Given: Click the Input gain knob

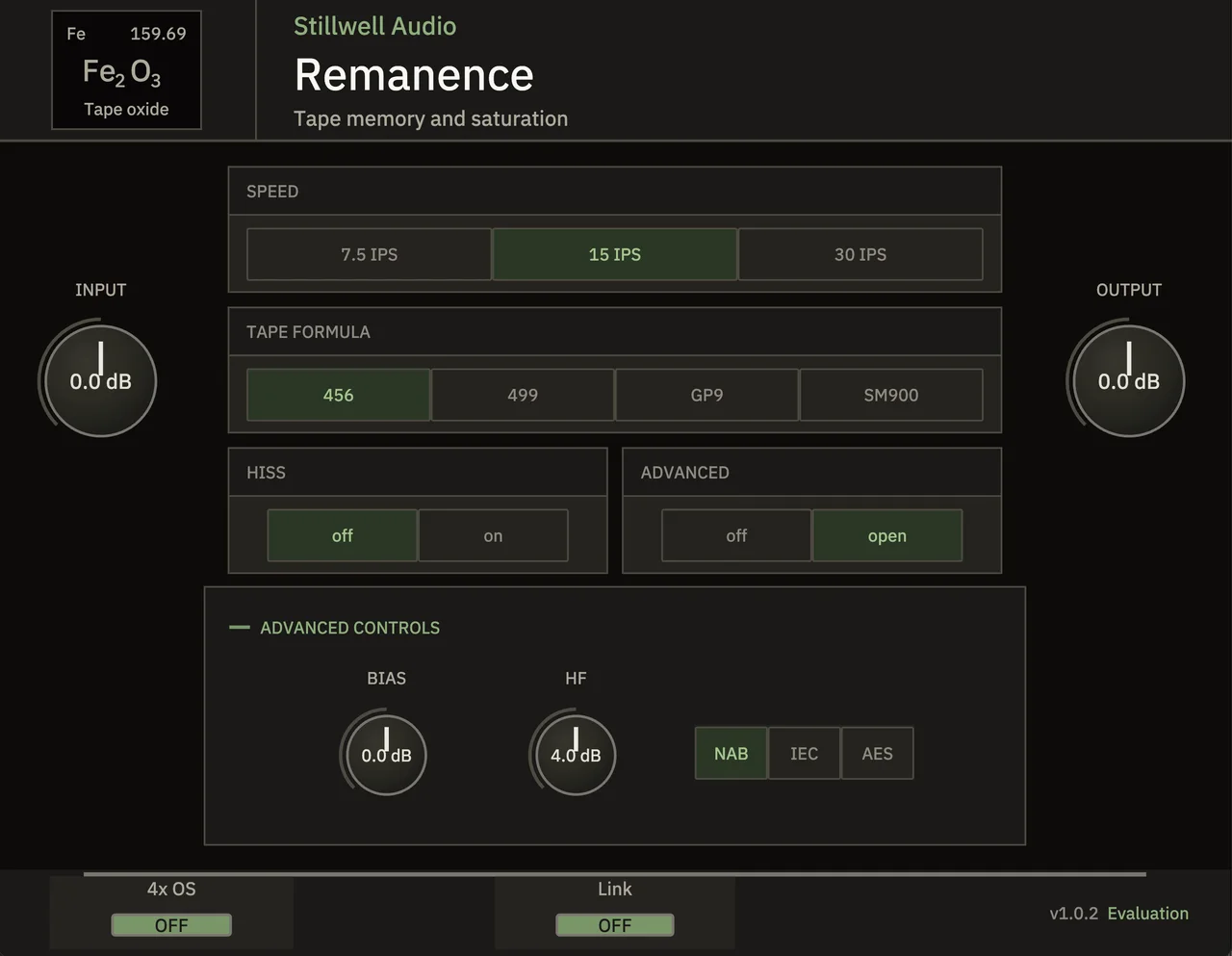Looking at the screenshot, I should coord(100,380).
